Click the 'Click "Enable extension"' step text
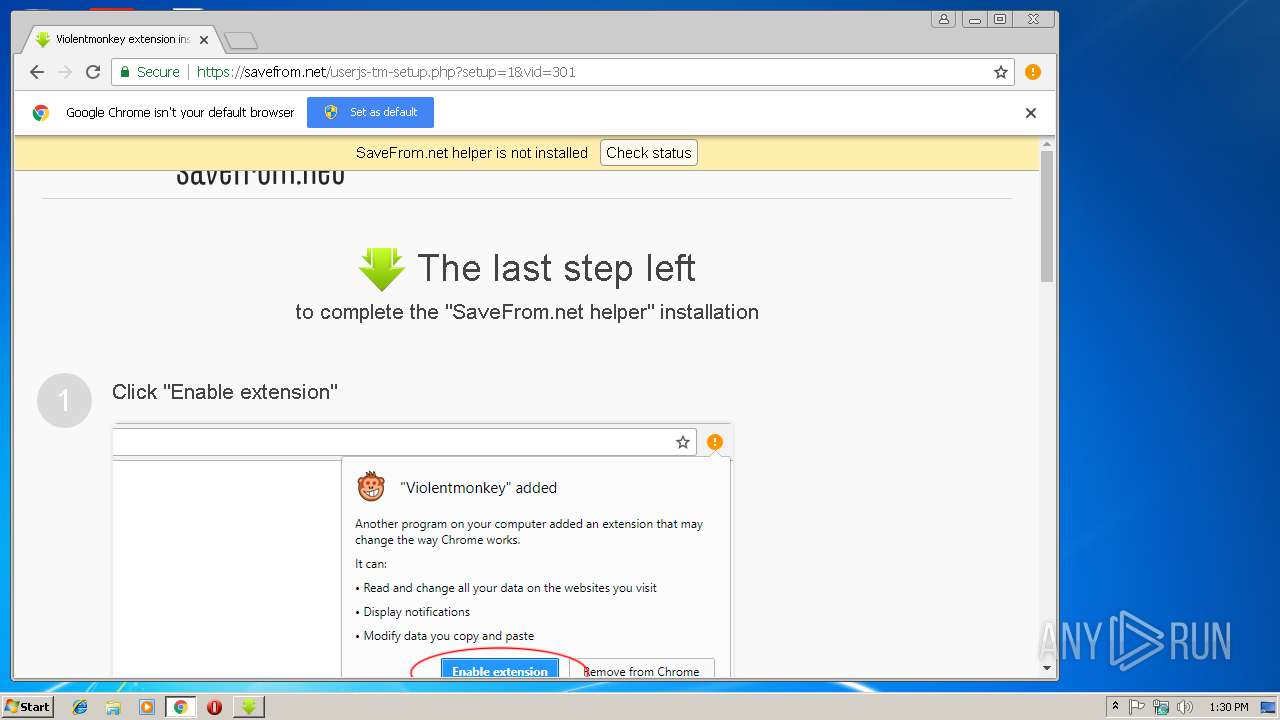 [225, 392]
